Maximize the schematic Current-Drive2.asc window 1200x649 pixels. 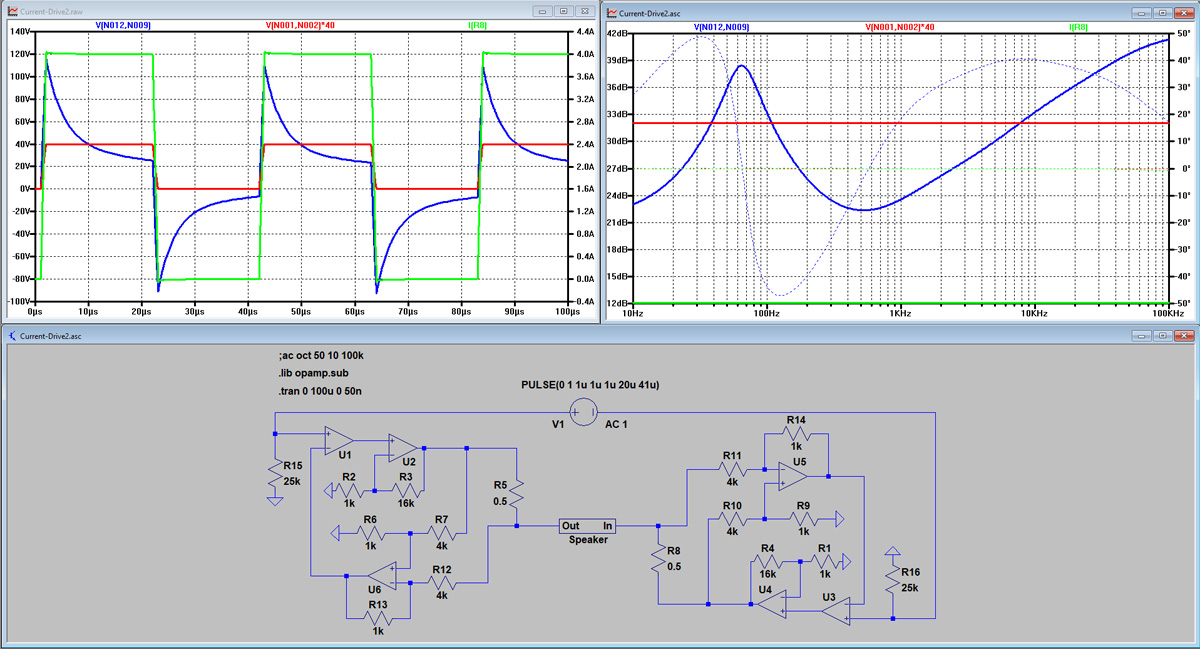click(1165, 338)
